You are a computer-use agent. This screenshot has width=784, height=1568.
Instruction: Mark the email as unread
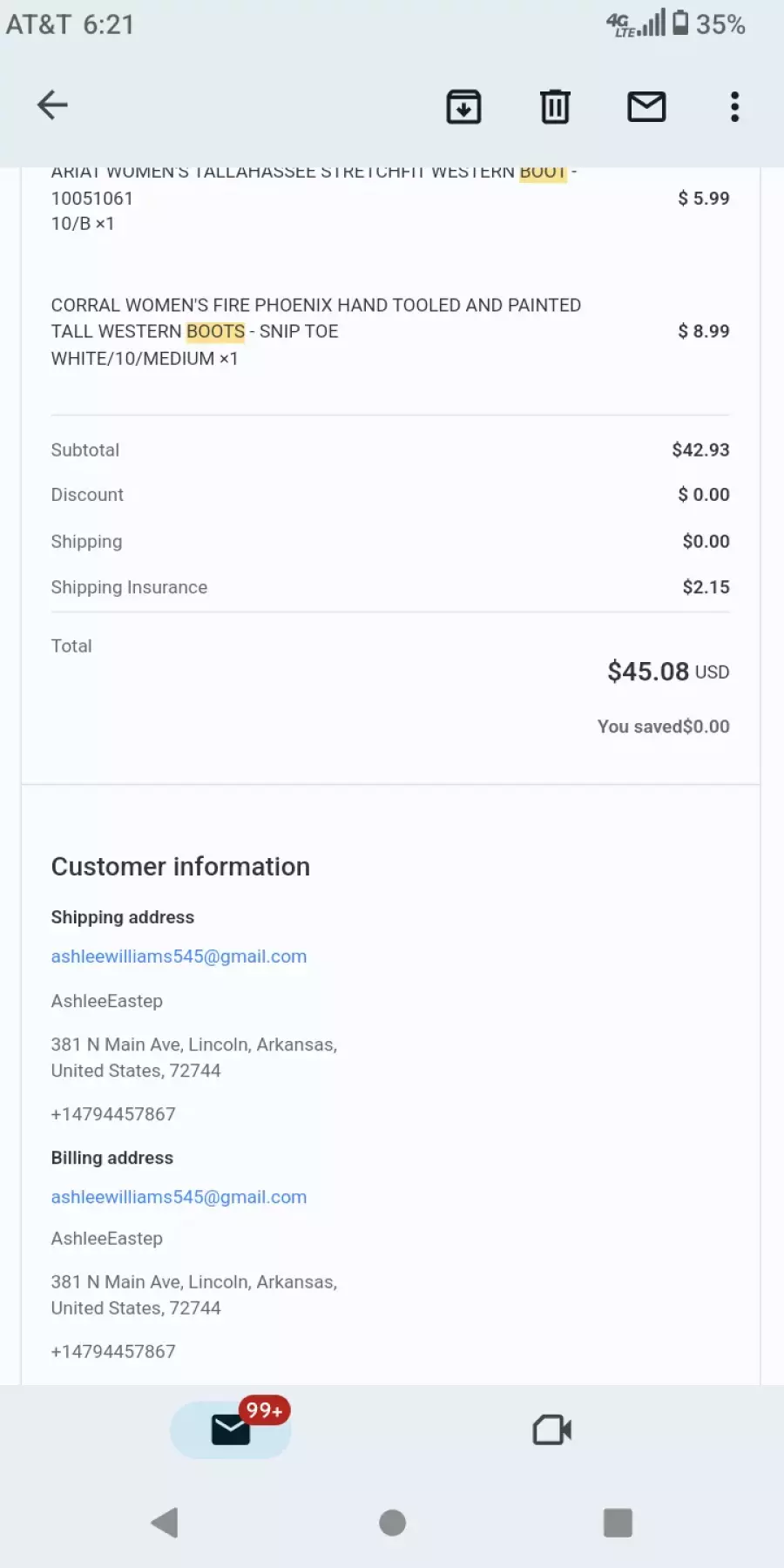click(646, 106)
